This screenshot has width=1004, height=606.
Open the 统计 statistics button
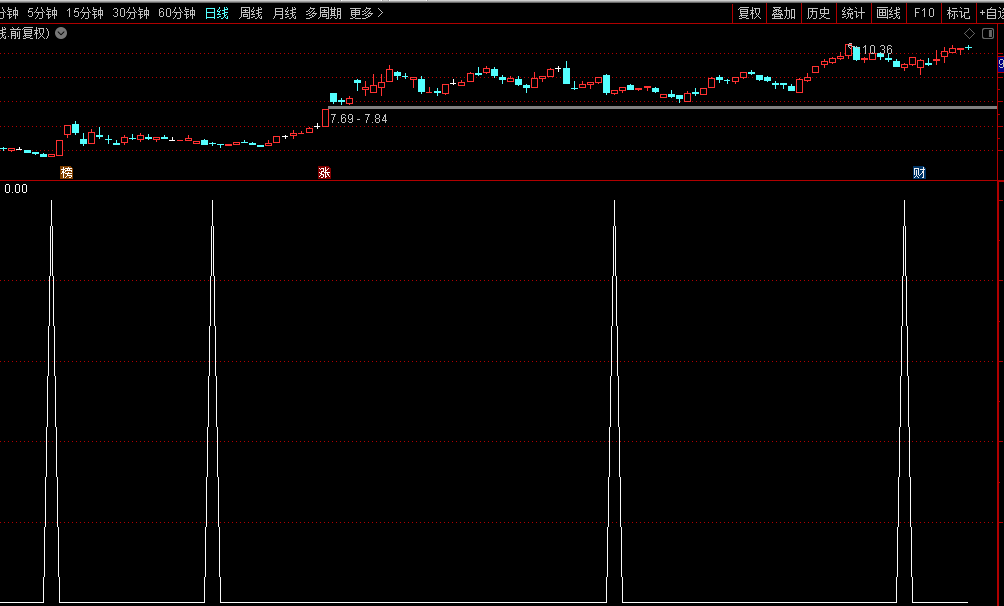[x=853, y=13]
